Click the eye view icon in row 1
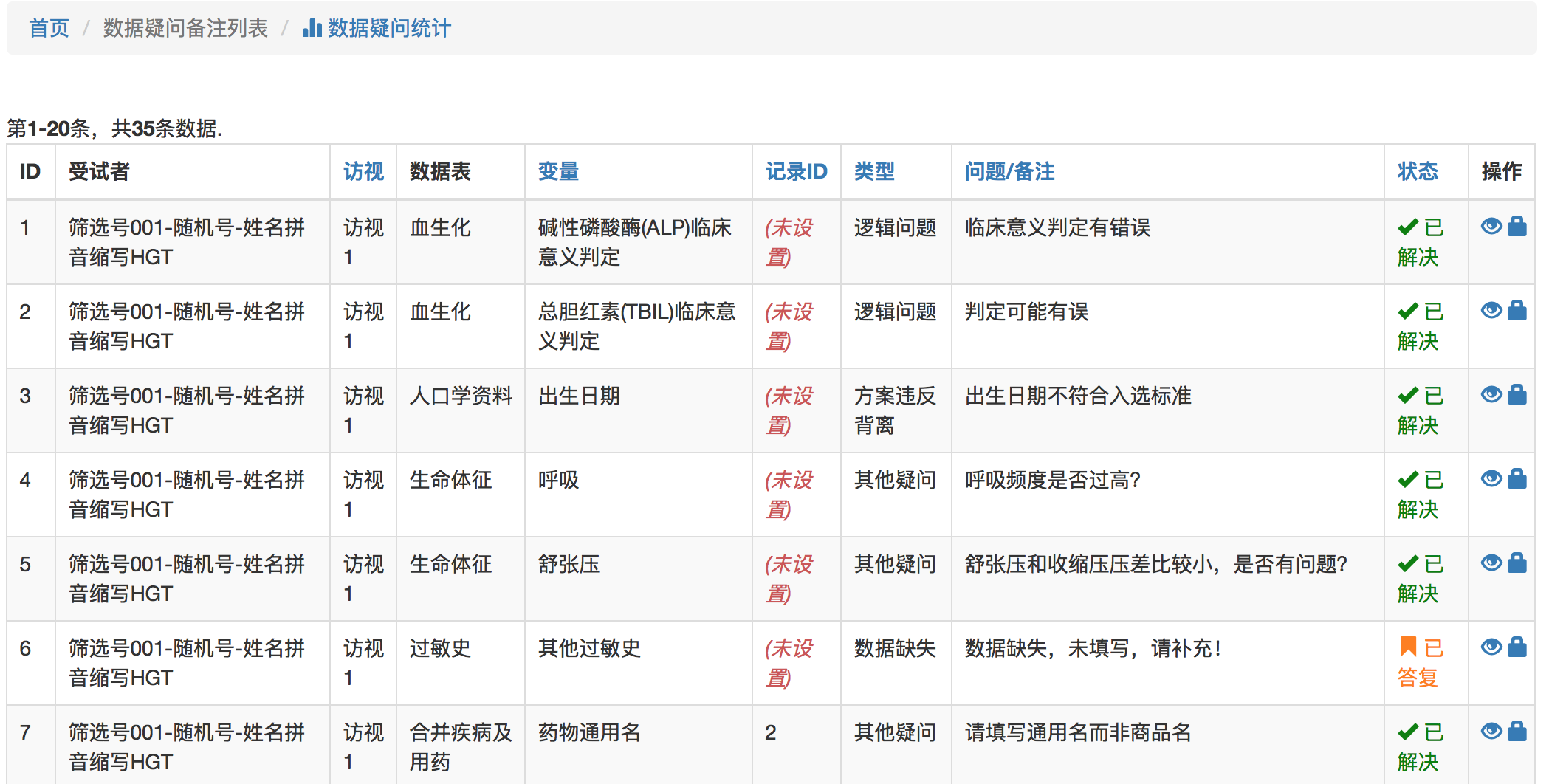Viewport: 1549px width, 784px height. (1491, 227)
